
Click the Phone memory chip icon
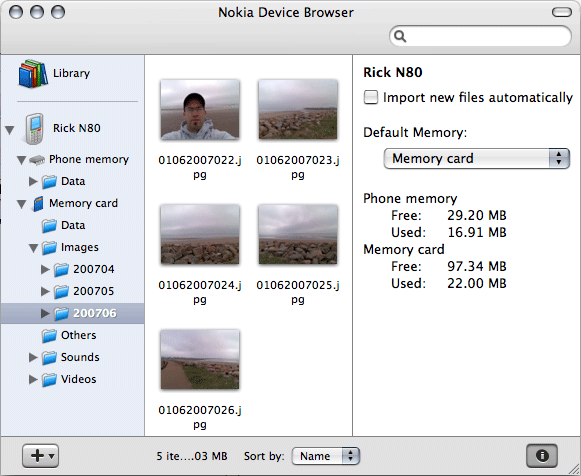[37, 160]
